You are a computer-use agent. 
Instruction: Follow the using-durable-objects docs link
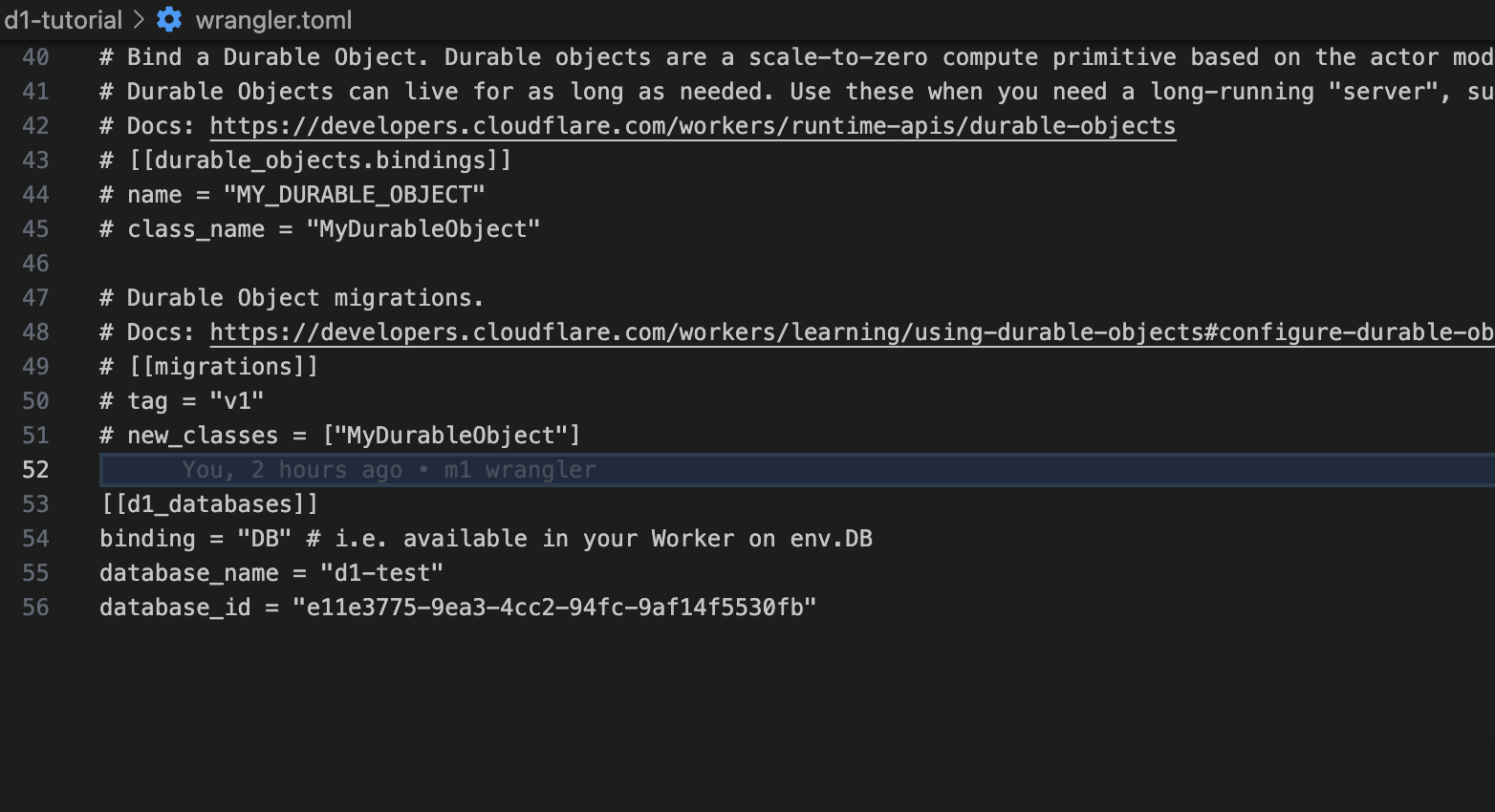(x=851, y=332)
